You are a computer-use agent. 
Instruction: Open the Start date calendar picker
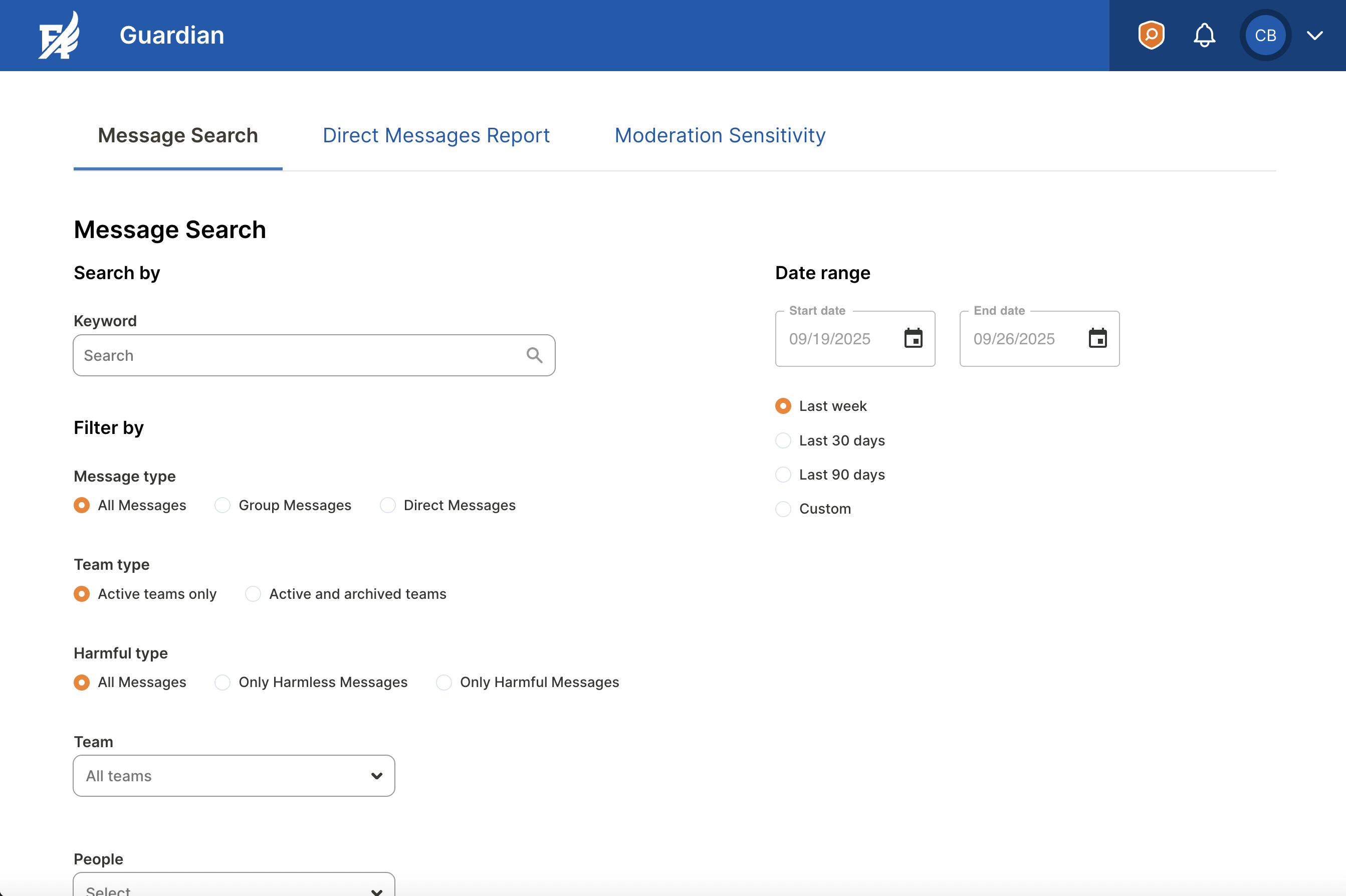913,338
